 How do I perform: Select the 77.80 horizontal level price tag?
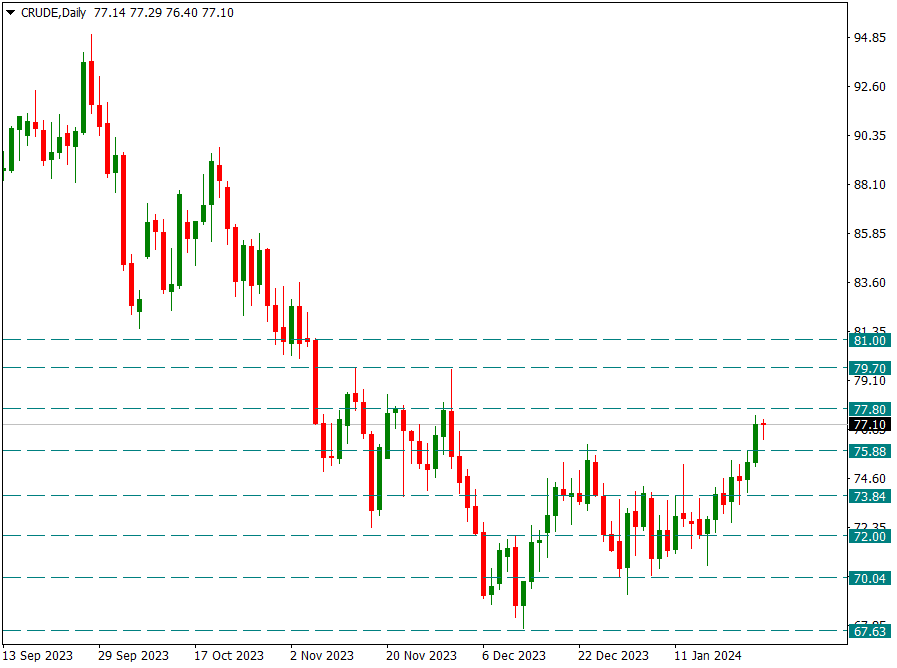869,409
